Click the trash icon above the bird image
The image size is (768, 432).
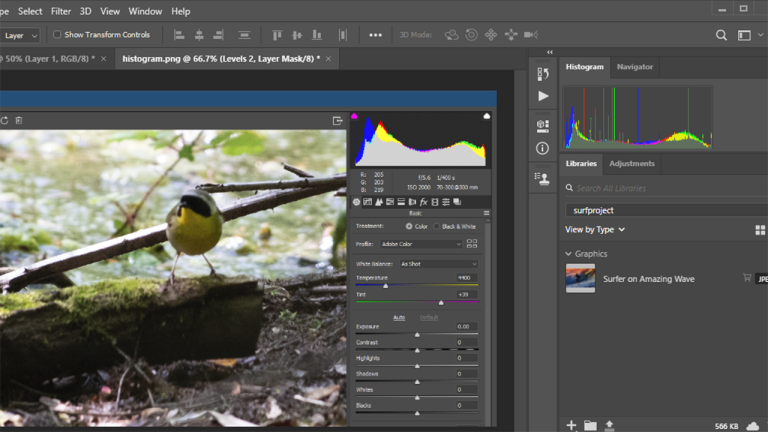click(x=19, y=120)
